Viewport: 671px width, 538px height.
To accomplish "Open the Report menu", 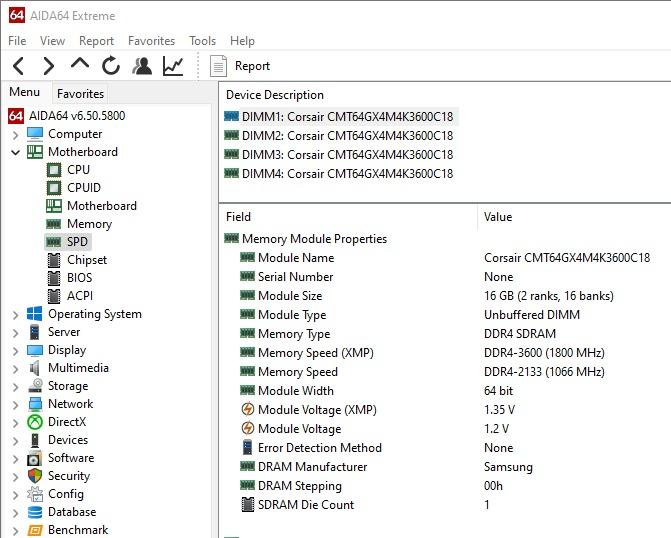I will 96,41.
